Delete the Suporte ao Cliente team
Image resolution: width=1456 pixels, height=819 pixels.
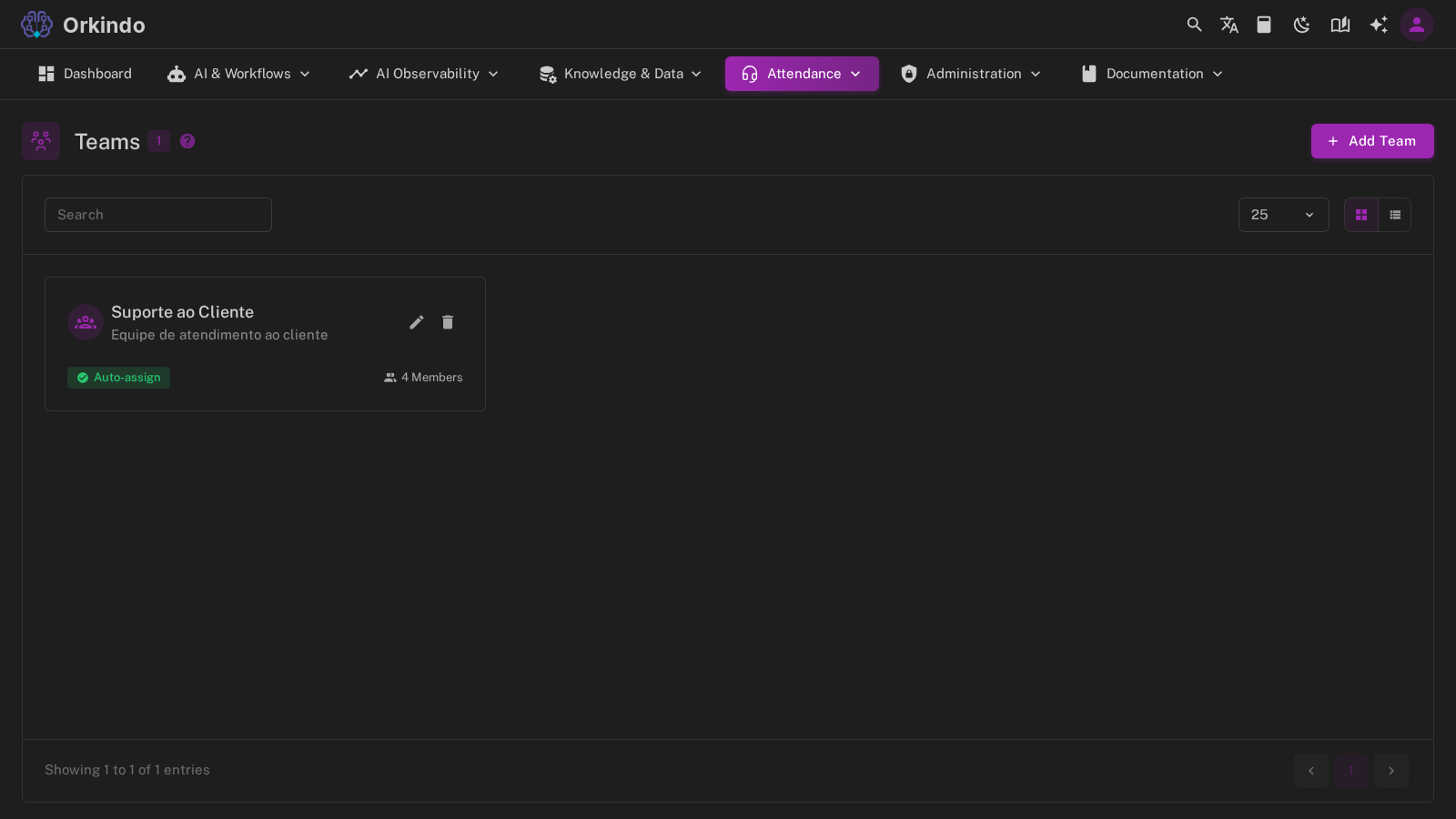pyautogui.click(x=448, y=322)
